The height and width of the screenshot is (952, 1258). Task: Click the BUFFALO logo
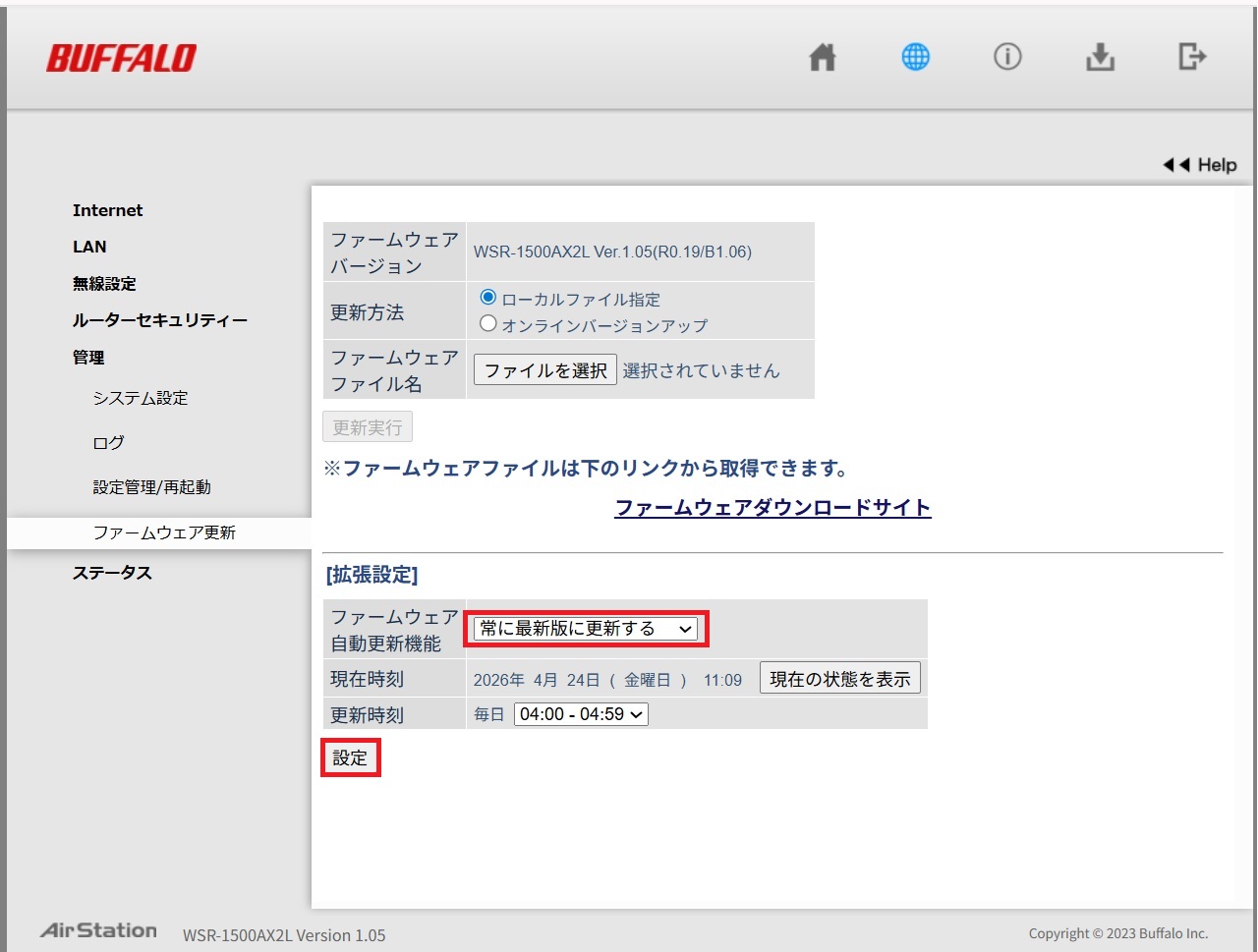tap(121, 58)
